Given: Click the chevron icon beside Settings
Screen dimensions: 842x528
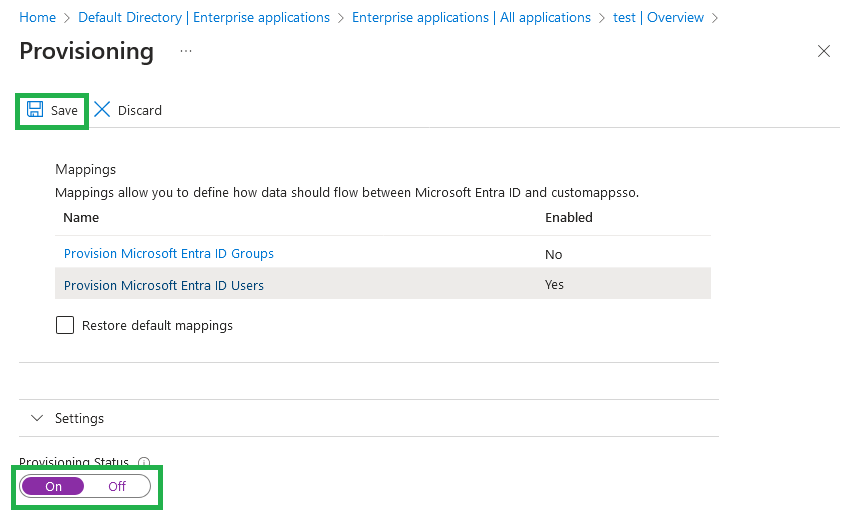Looking at the screenshot, I should click(x=37, y=418).
